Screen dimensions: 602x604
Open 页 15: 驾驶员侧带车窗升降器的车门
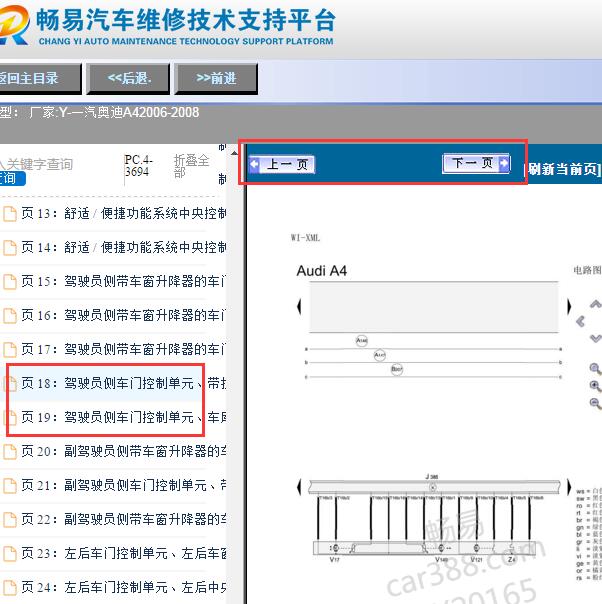123,282
